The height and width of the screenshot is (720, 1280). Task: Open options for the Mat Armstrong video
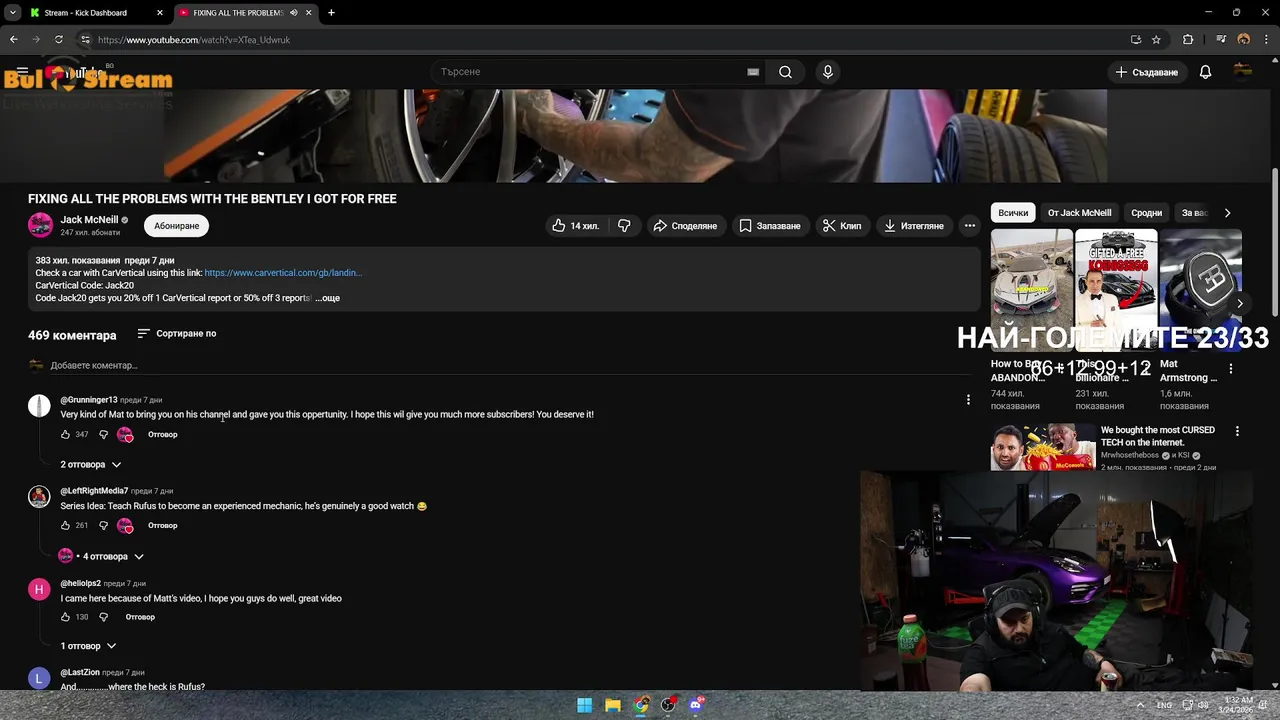pos(1231,369)
